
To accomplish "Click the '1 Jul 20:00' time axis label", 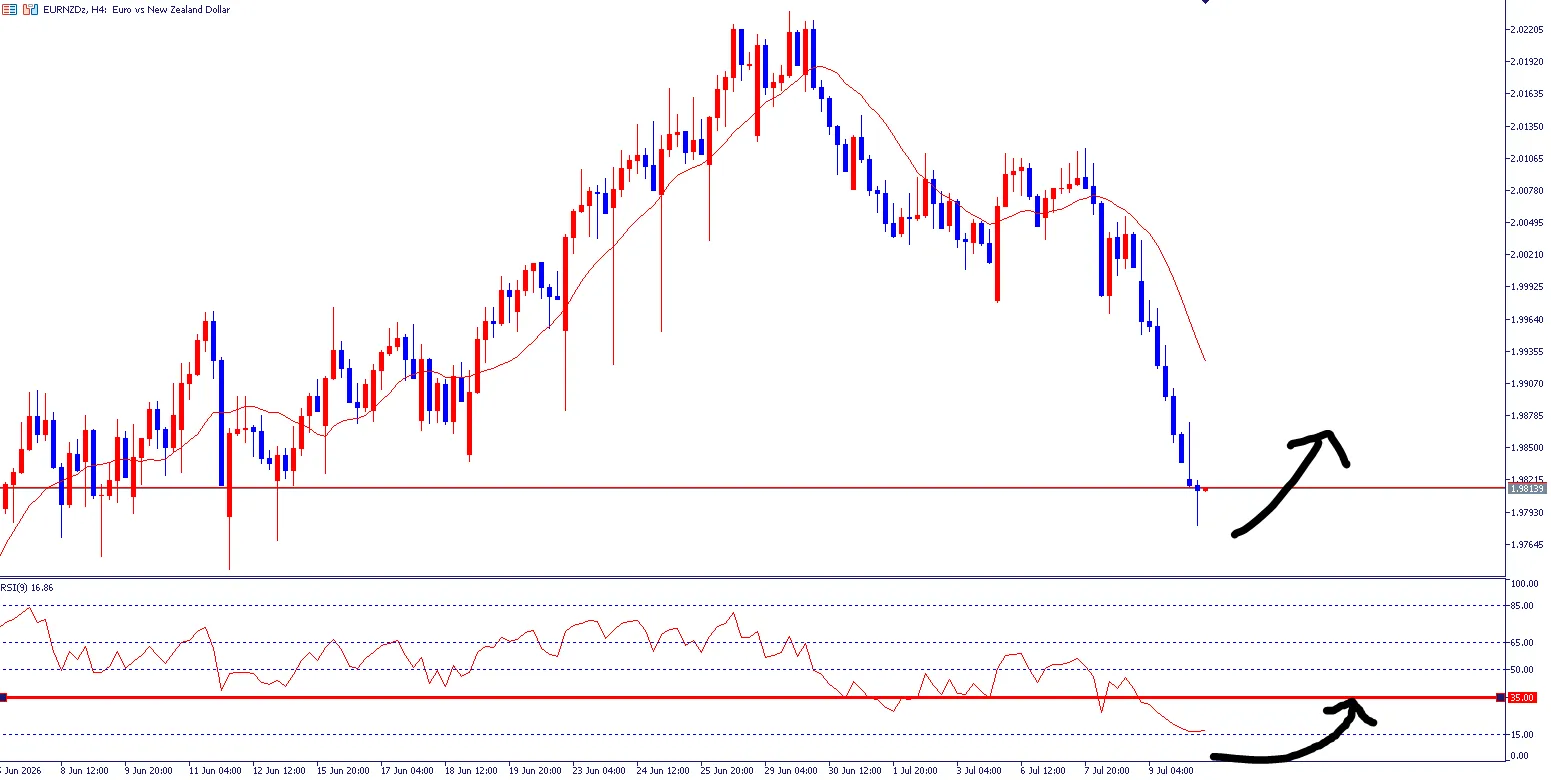I will (x=916, y=771).
